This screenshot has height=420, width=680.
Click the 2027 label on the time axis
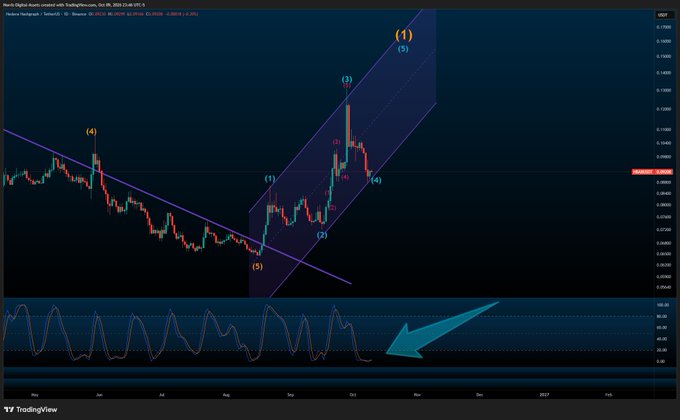[544, 395]
